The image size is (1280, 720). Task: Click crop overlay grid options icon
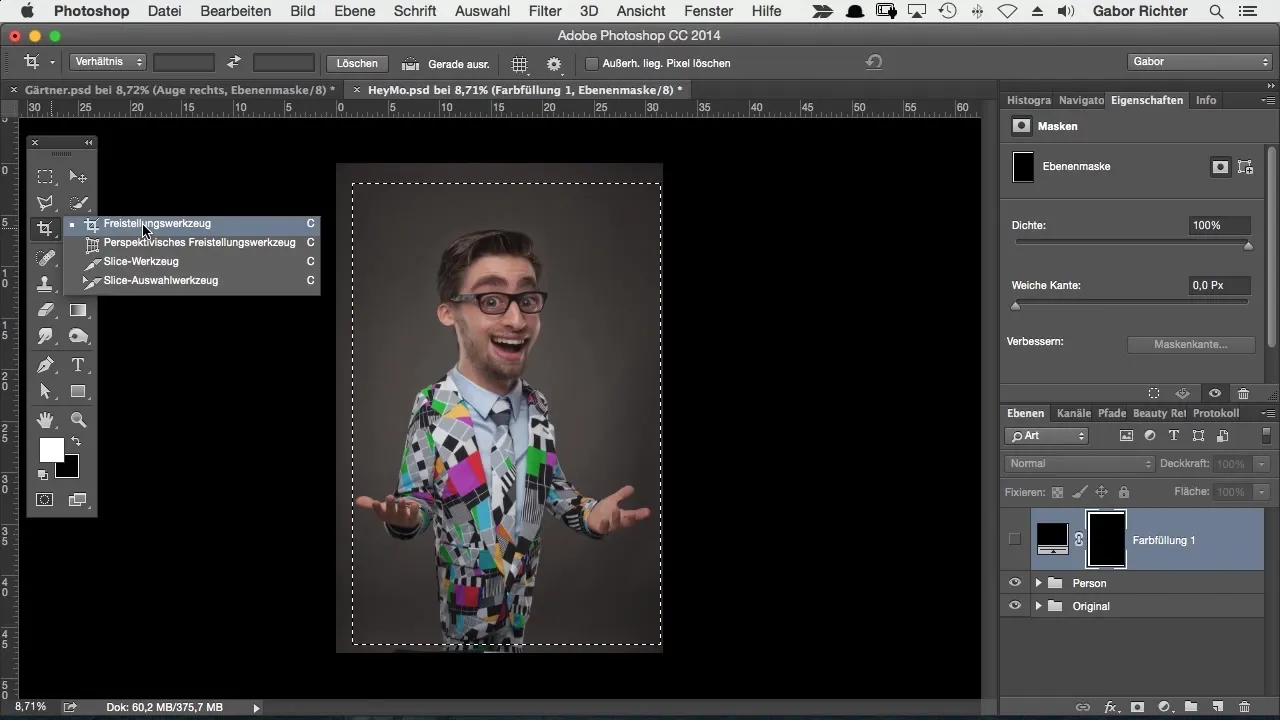coord(520,63)
